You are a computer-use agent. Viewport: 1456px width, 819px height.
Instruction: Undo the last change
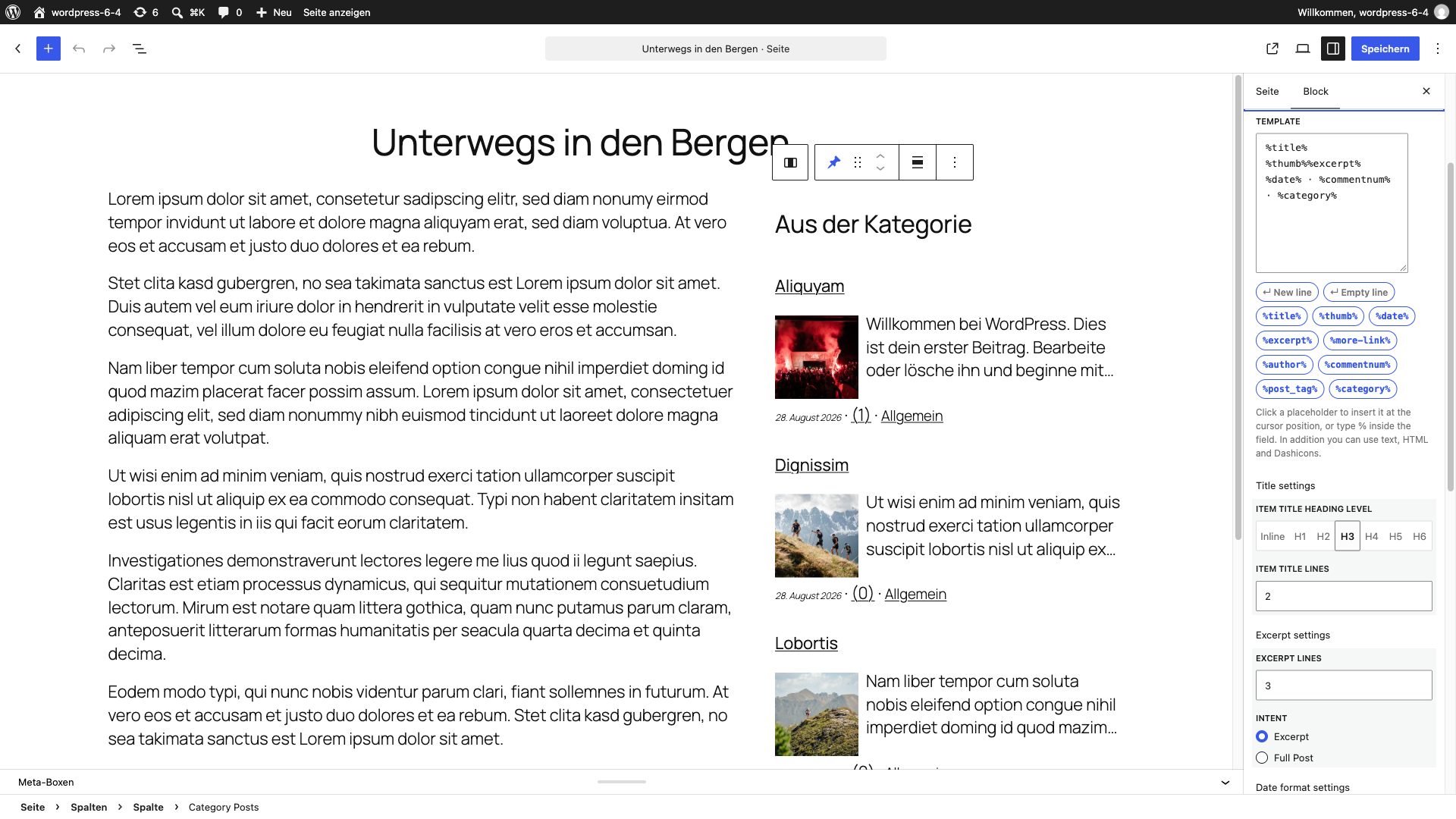point(79,49)
